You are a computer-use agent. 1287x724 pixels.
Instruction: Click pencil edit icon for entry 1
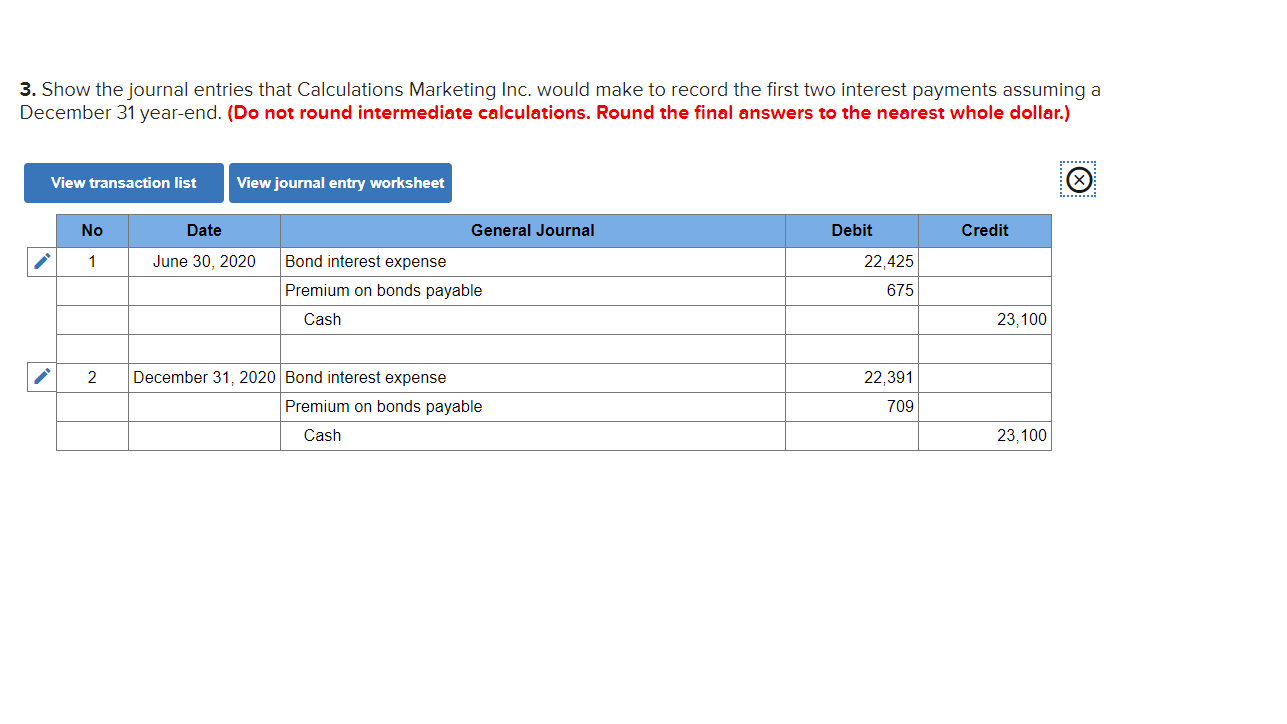point(42,261)
